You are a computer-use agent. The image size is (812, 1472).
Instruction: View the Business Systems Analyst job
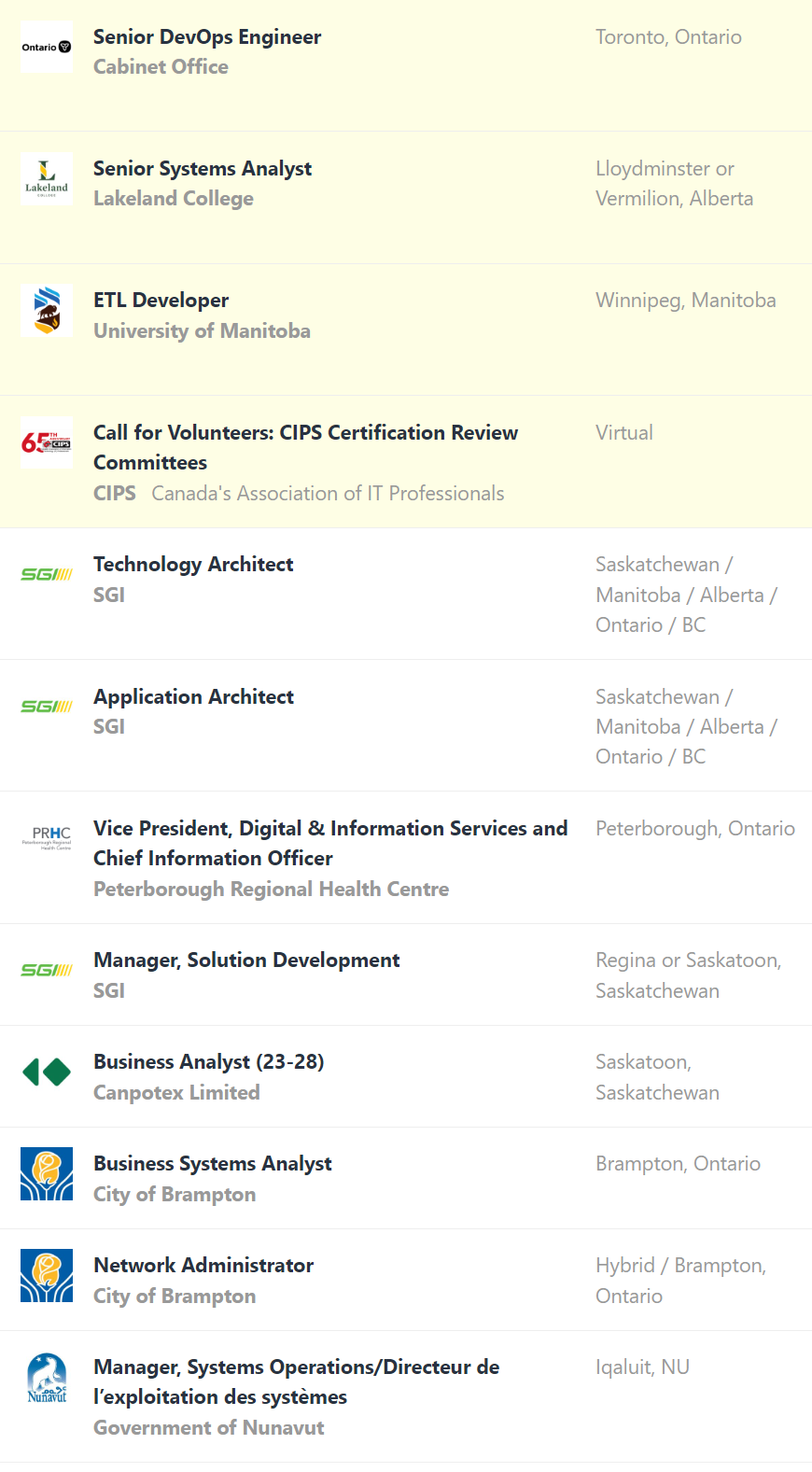(213, 1164)
